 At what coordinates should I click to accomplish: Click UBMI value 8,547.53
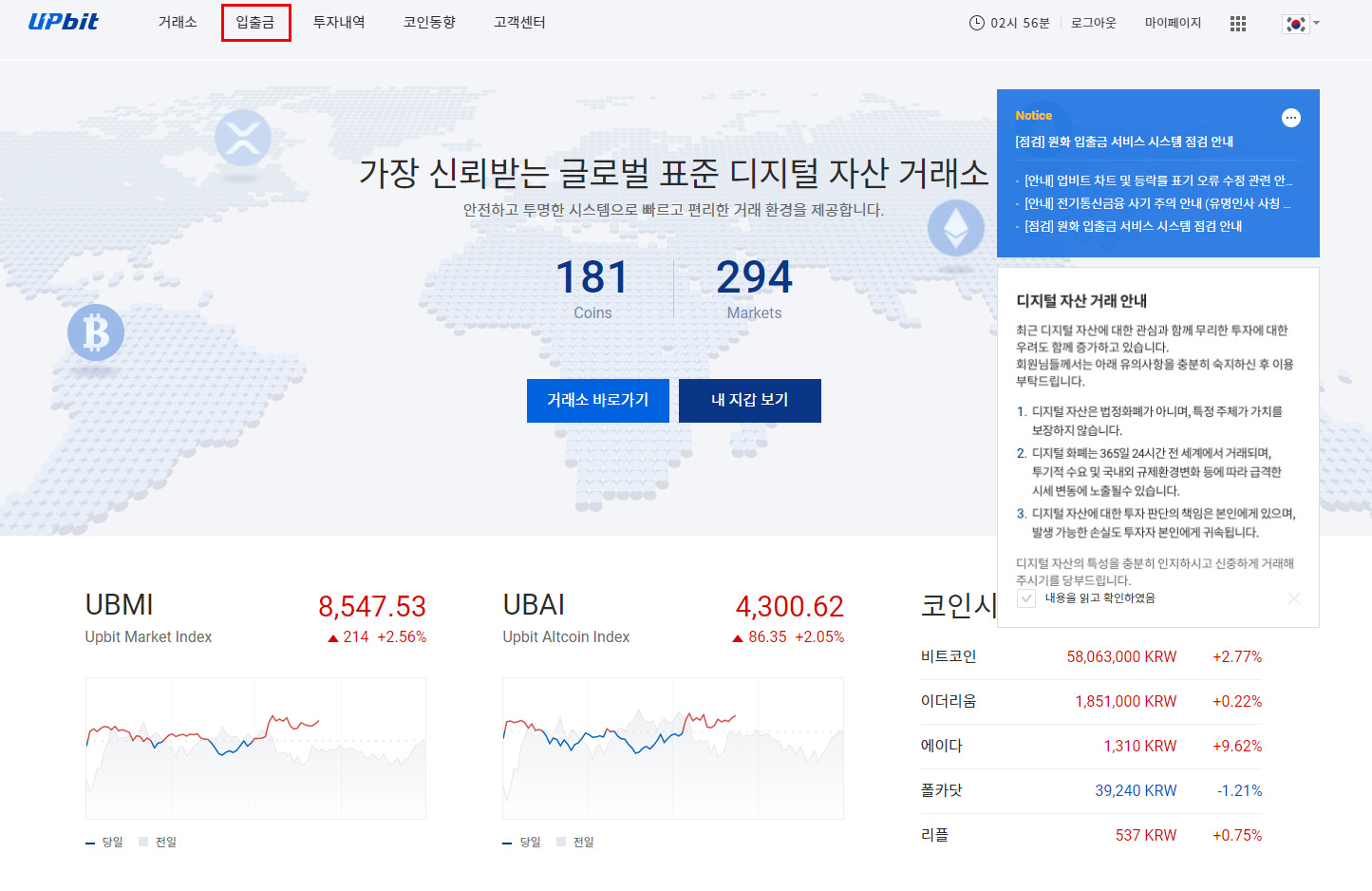[x=372, y=606]
